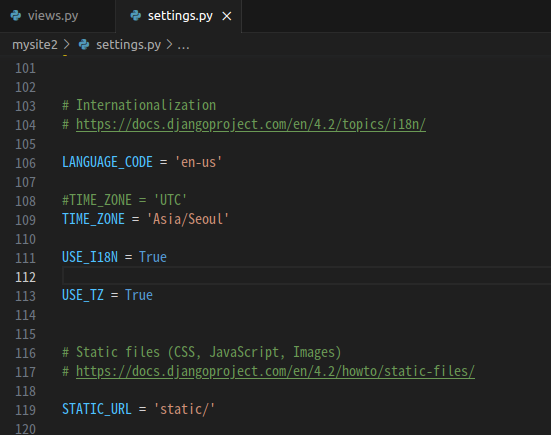Screen dimensions: 551x435
Task: Click line number 106 in gutter
Action: [x=25, y=163]
